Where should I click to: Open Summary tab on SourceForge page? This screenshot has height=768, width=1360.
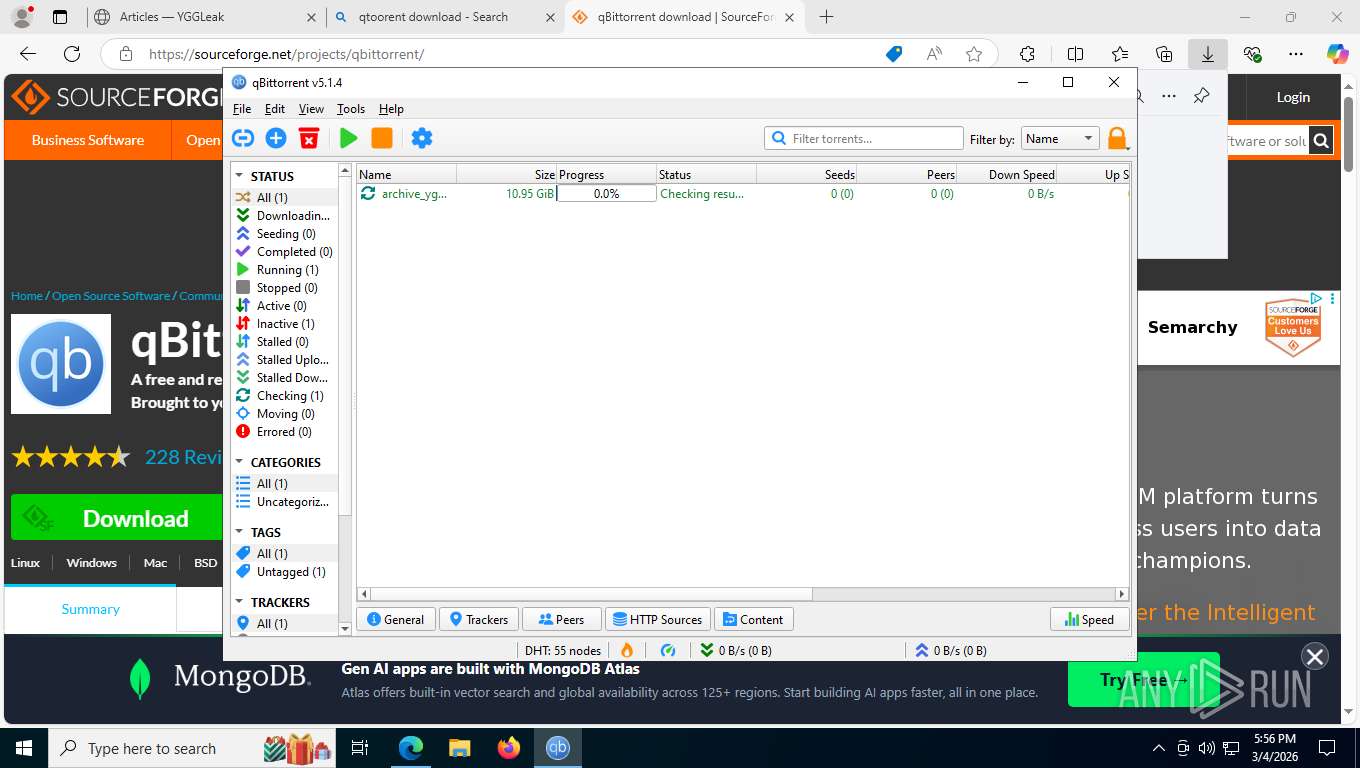pyautogui.click(x=90, y=609)
